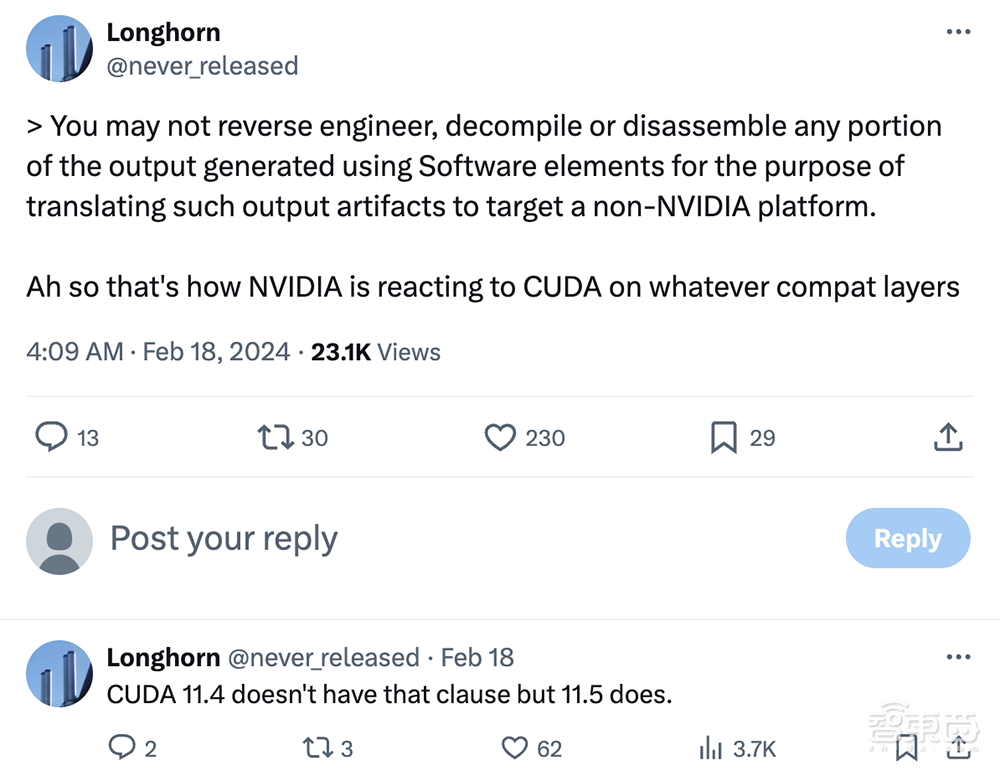
Task: Like the CUDA 11.4 reply tweet
Action: click(514, 747)
